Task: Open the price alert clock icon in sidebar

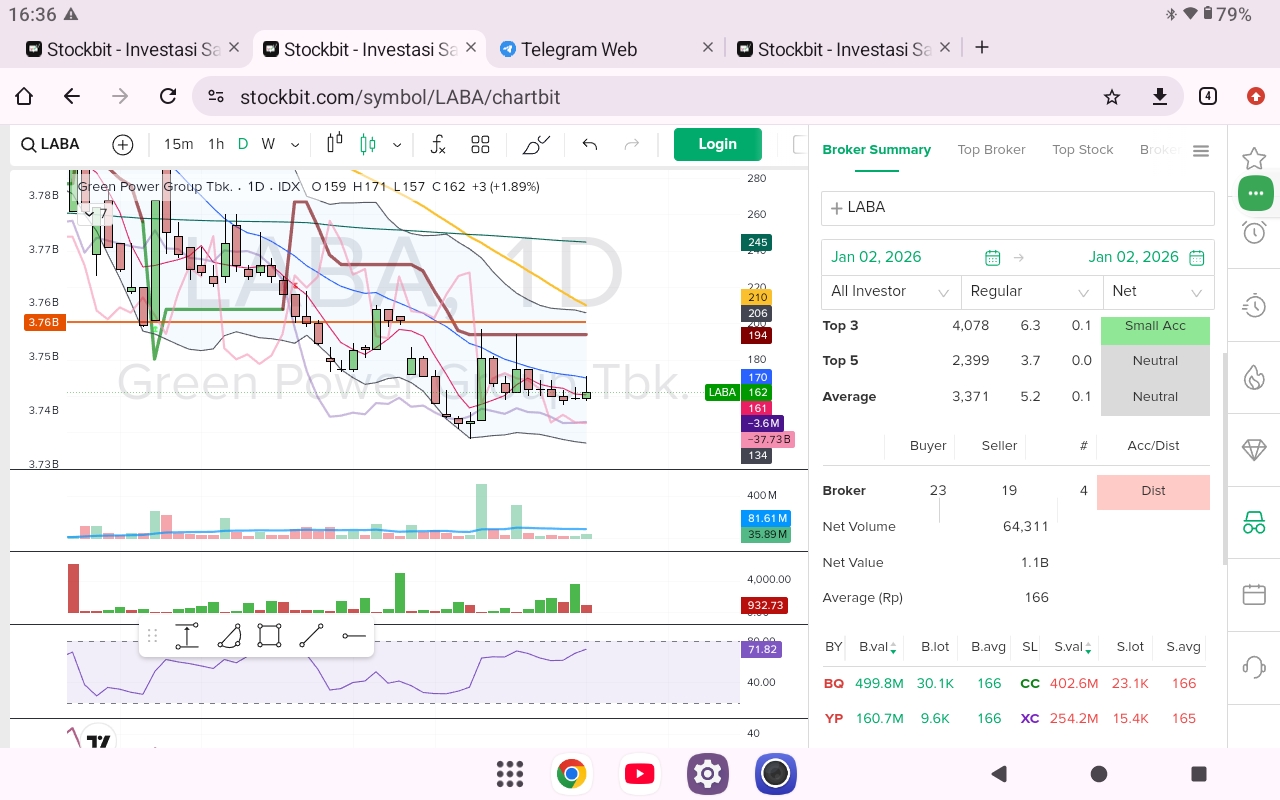Action: 1254,233
